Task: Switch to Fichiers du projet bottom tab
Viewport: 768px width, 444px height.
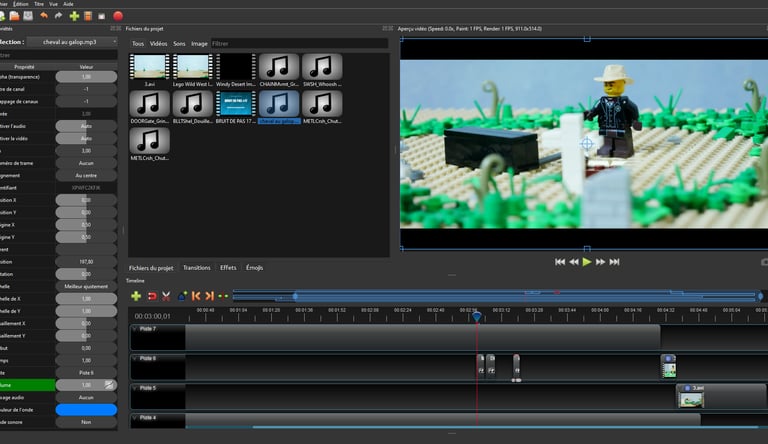Action: click(x=151, y=268)
